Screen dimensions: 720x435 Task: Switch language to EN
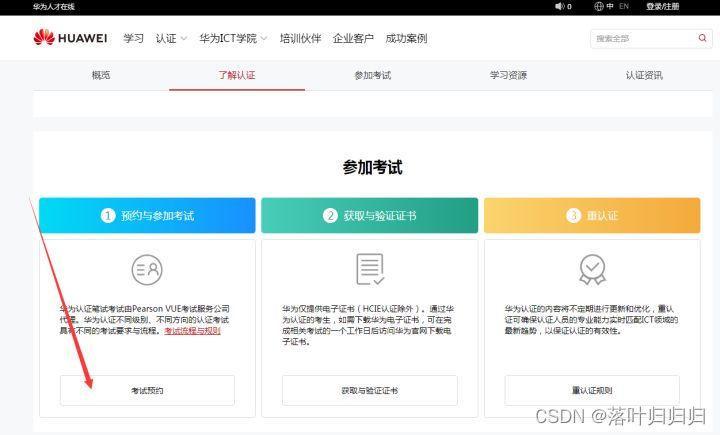click(624, 6)
